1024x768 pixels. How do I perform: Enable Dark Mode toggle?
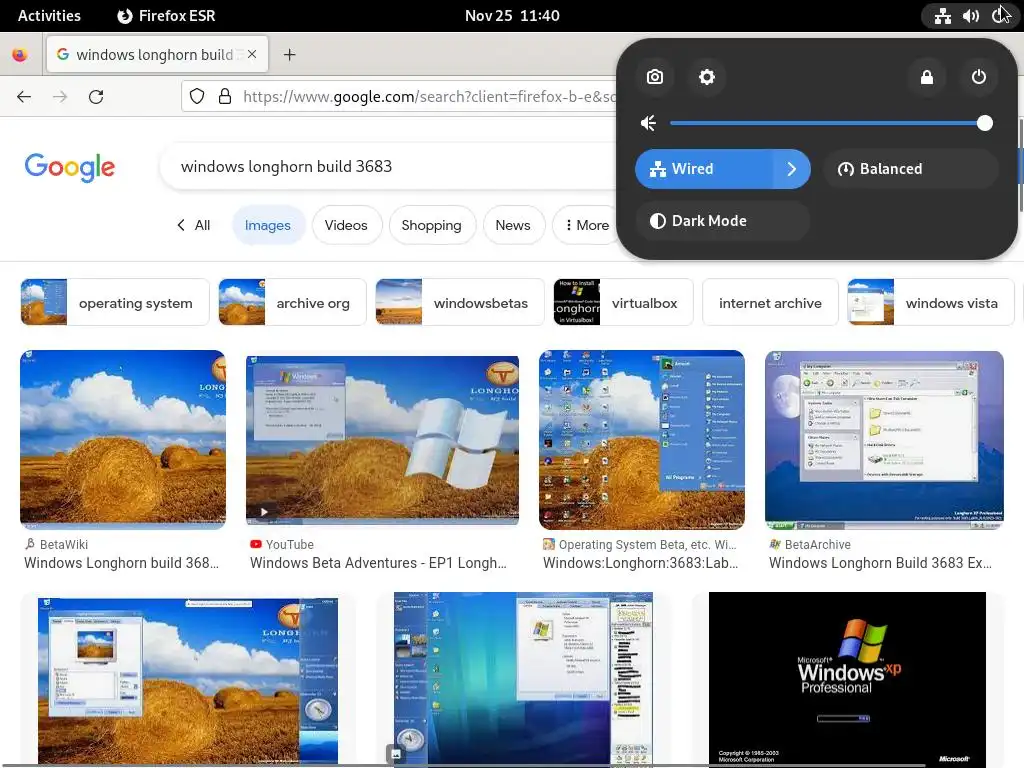coord(722,221)
